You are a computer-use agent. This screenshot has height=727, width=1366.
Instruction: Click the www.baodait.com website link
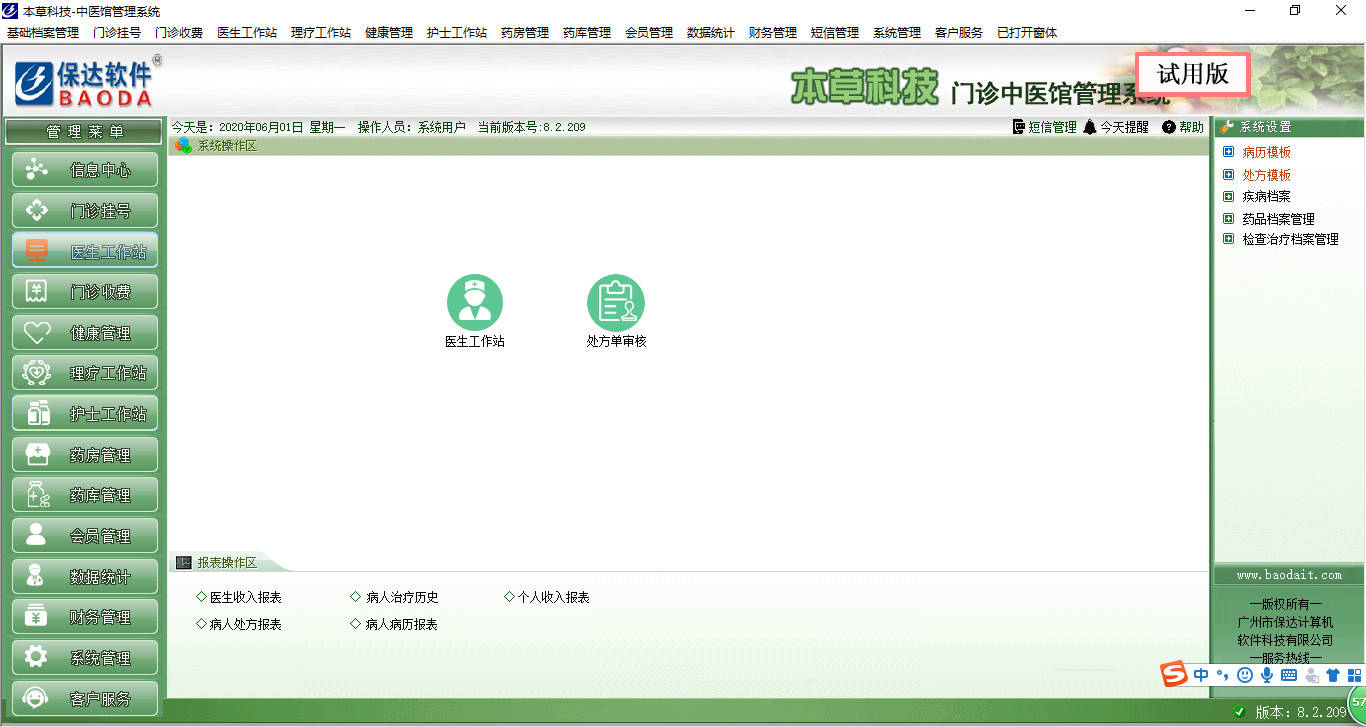pyautogui.click(x=1289, y=575)
